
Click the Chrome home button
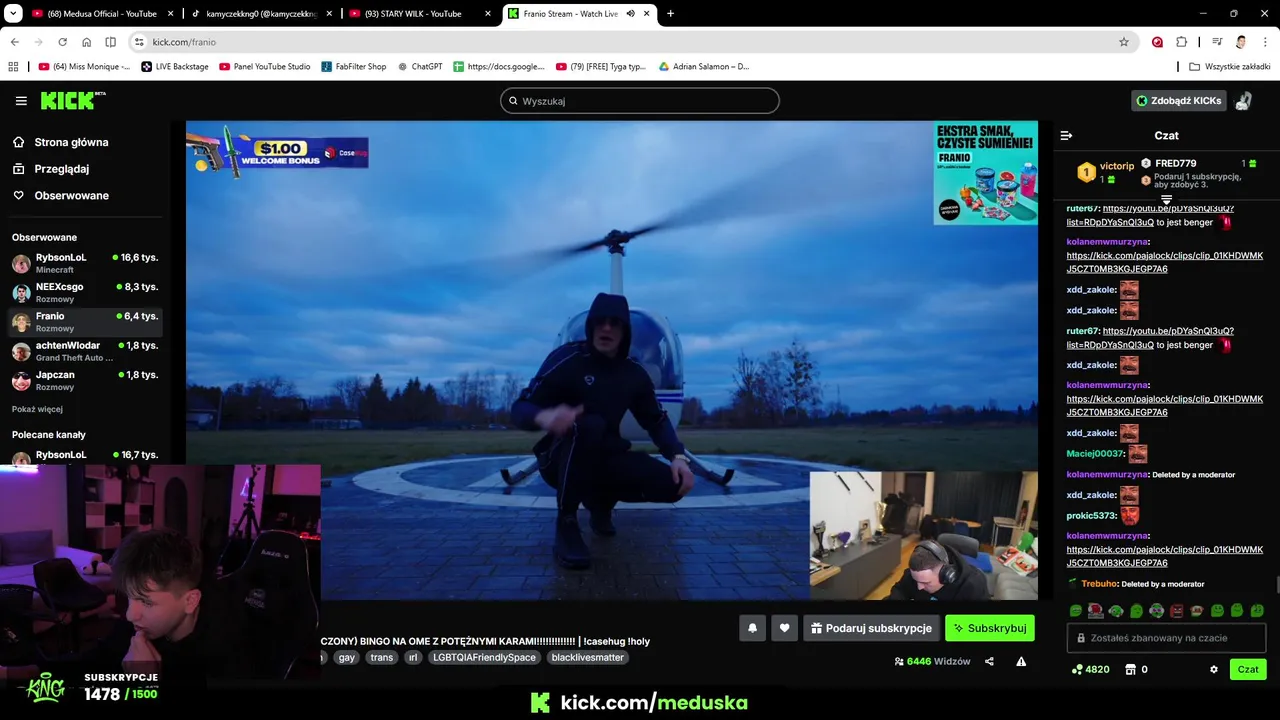click(87, 42)
